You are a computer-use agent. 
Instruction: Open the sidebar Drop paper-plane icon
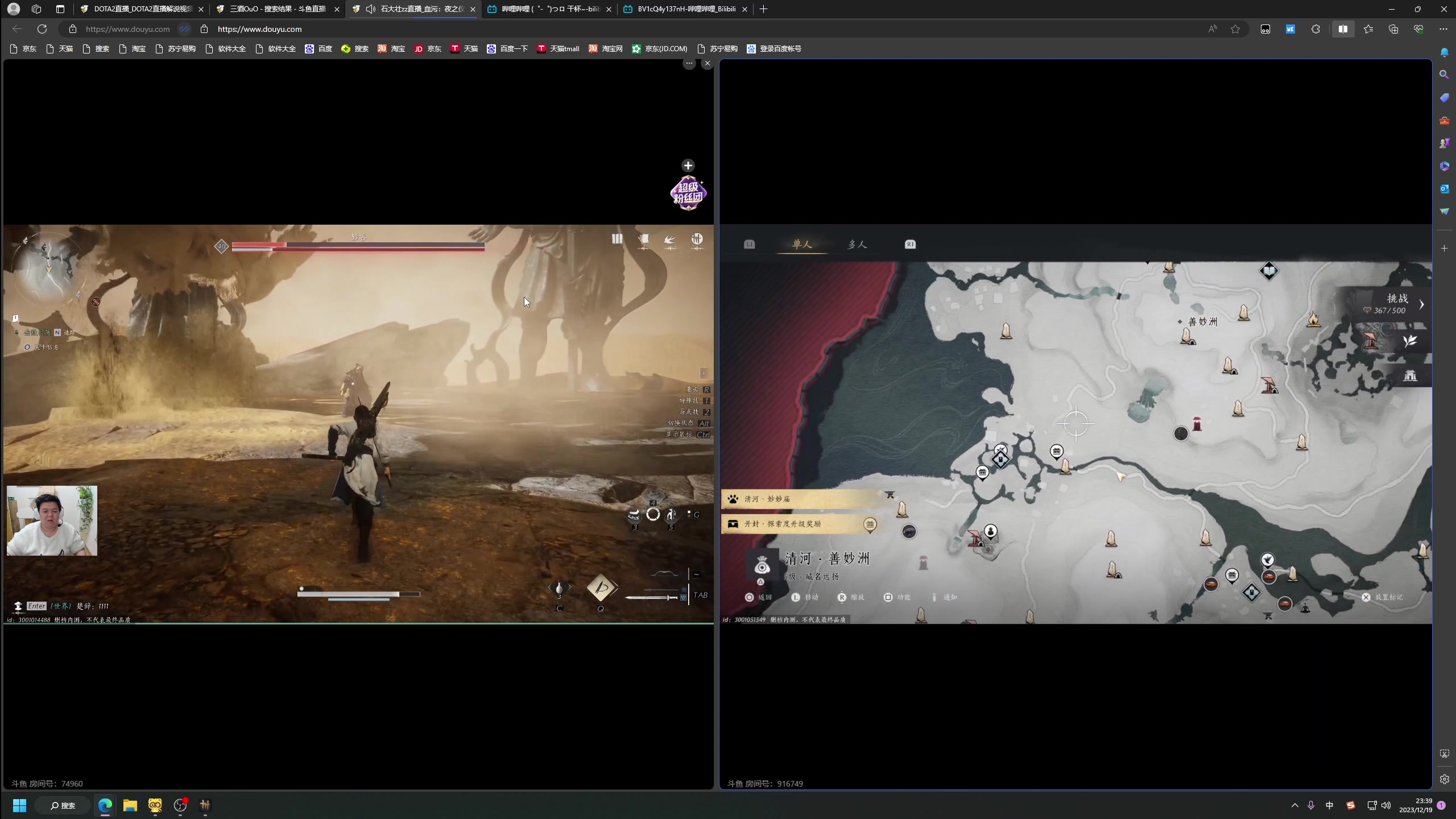pyautogui.click(x=1445, y=212)
